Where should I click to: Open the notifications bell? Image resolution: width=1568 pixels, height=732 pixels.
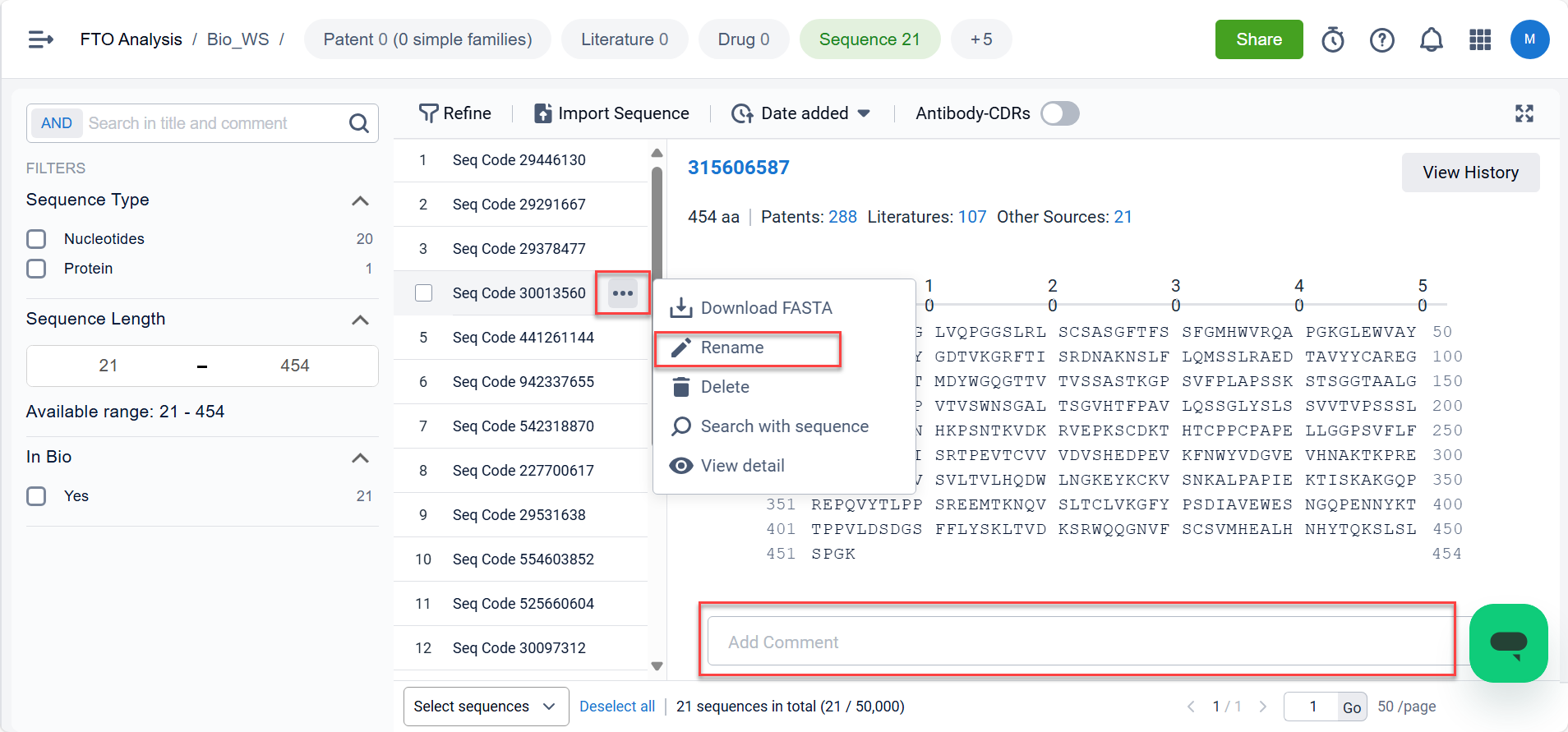coord(1431,39)
